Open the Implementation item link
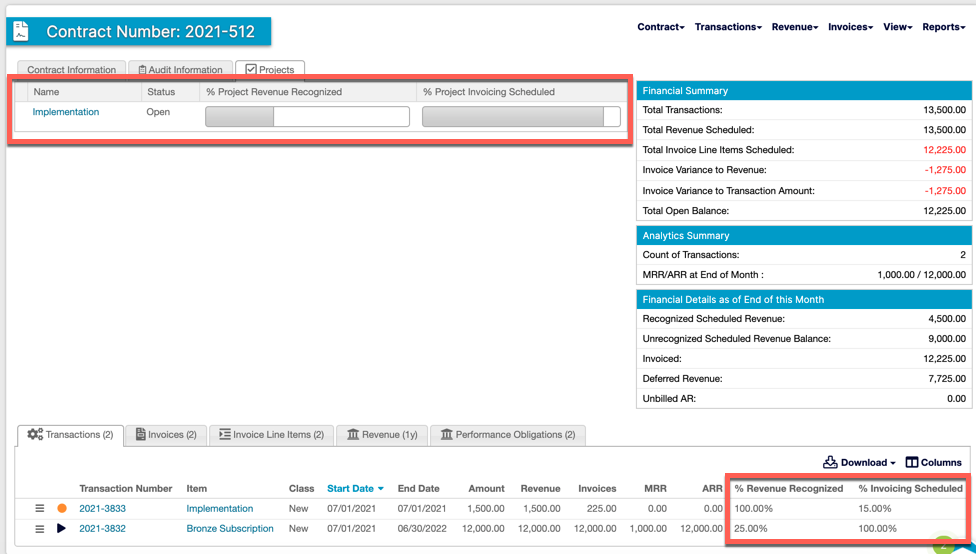Screen dimensions: 976x554 click(x=220, y=509)
